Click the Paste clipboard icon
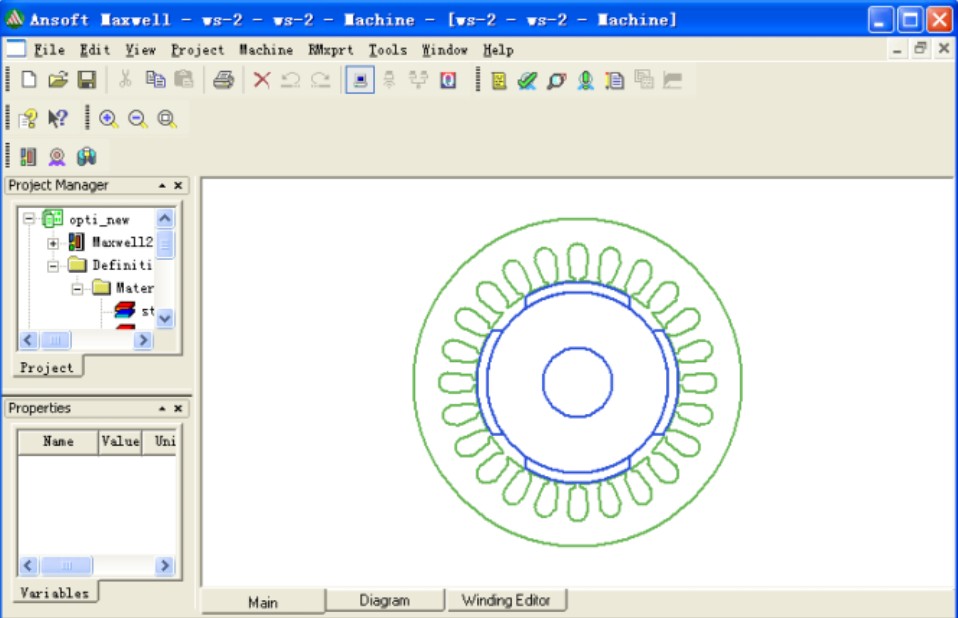Viewport: 958px width, 618px height. pos(184,79)
